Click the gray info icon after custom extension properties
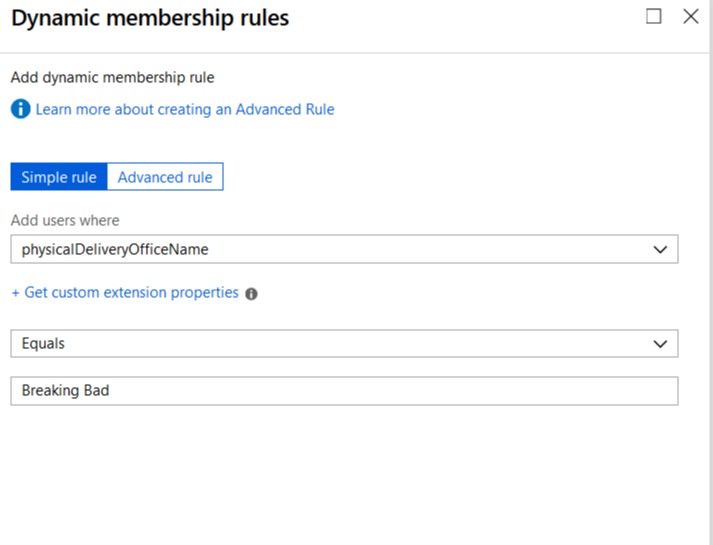Screen dimensions: 713x545 251,294
